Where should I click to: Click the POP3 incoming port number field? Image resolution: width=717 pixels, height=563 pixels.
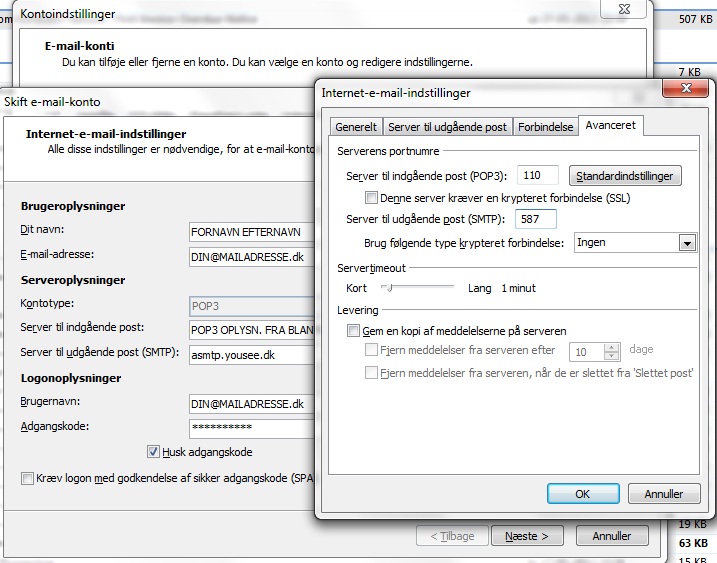tap(537, 176)
